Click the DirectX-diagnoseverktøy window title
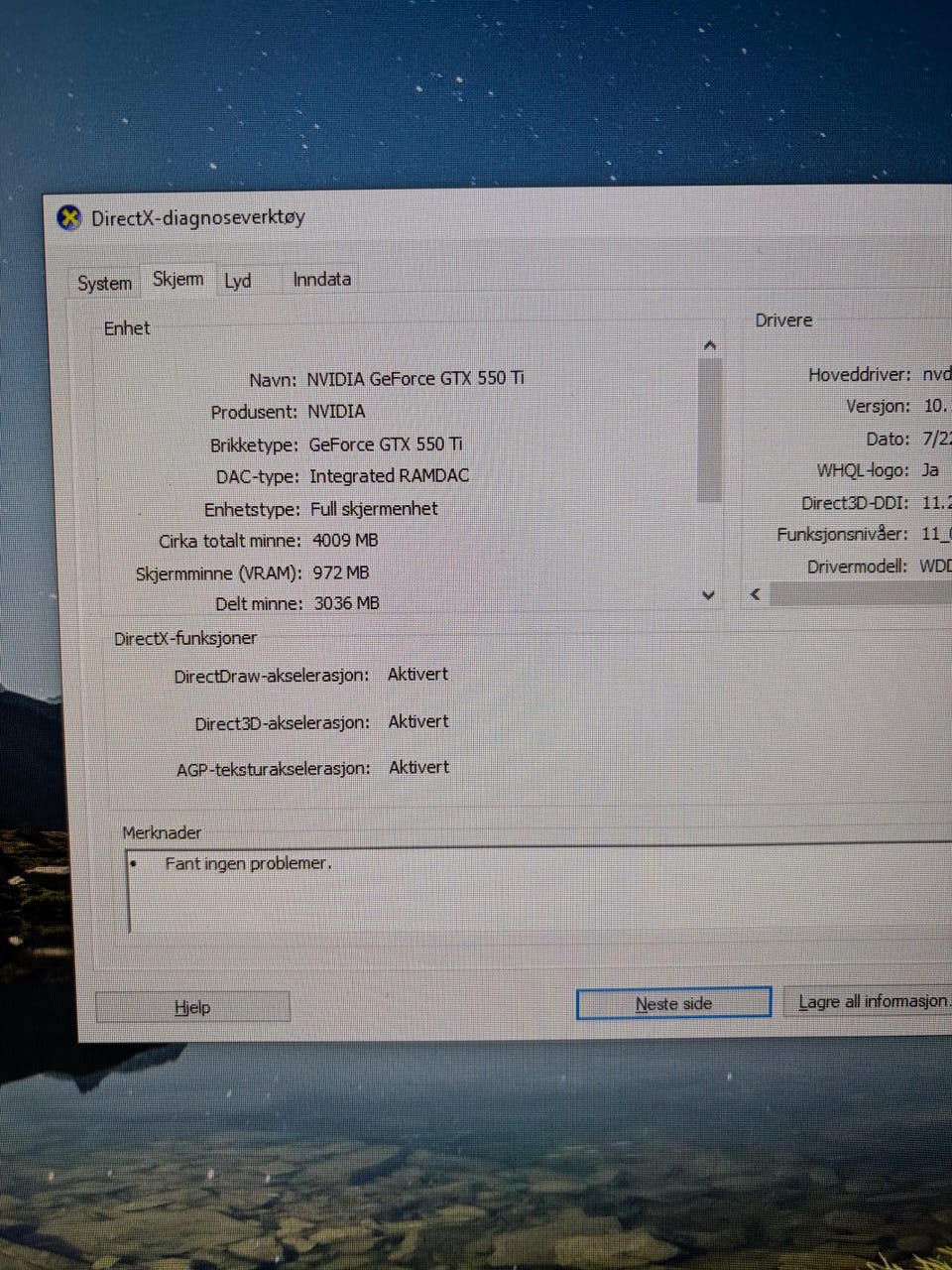Image resolution: width=952 pixels, height=1270 pixels. 198,217
